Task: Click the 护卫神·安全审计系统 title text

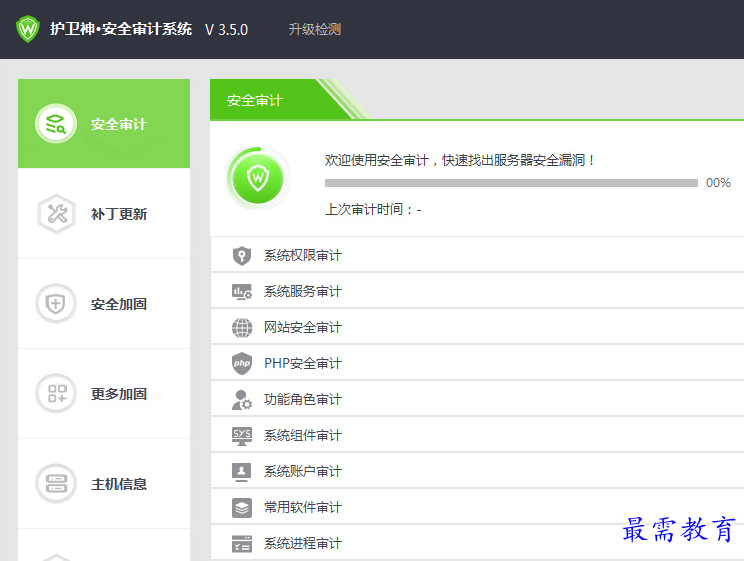Action: point(121,29)
